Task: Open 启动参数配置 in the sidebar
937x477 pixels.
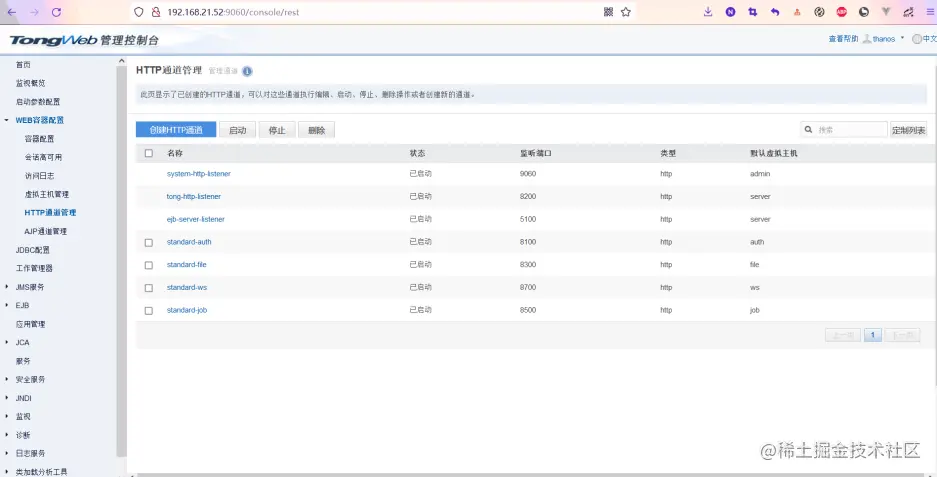Action: click(38, 102)
